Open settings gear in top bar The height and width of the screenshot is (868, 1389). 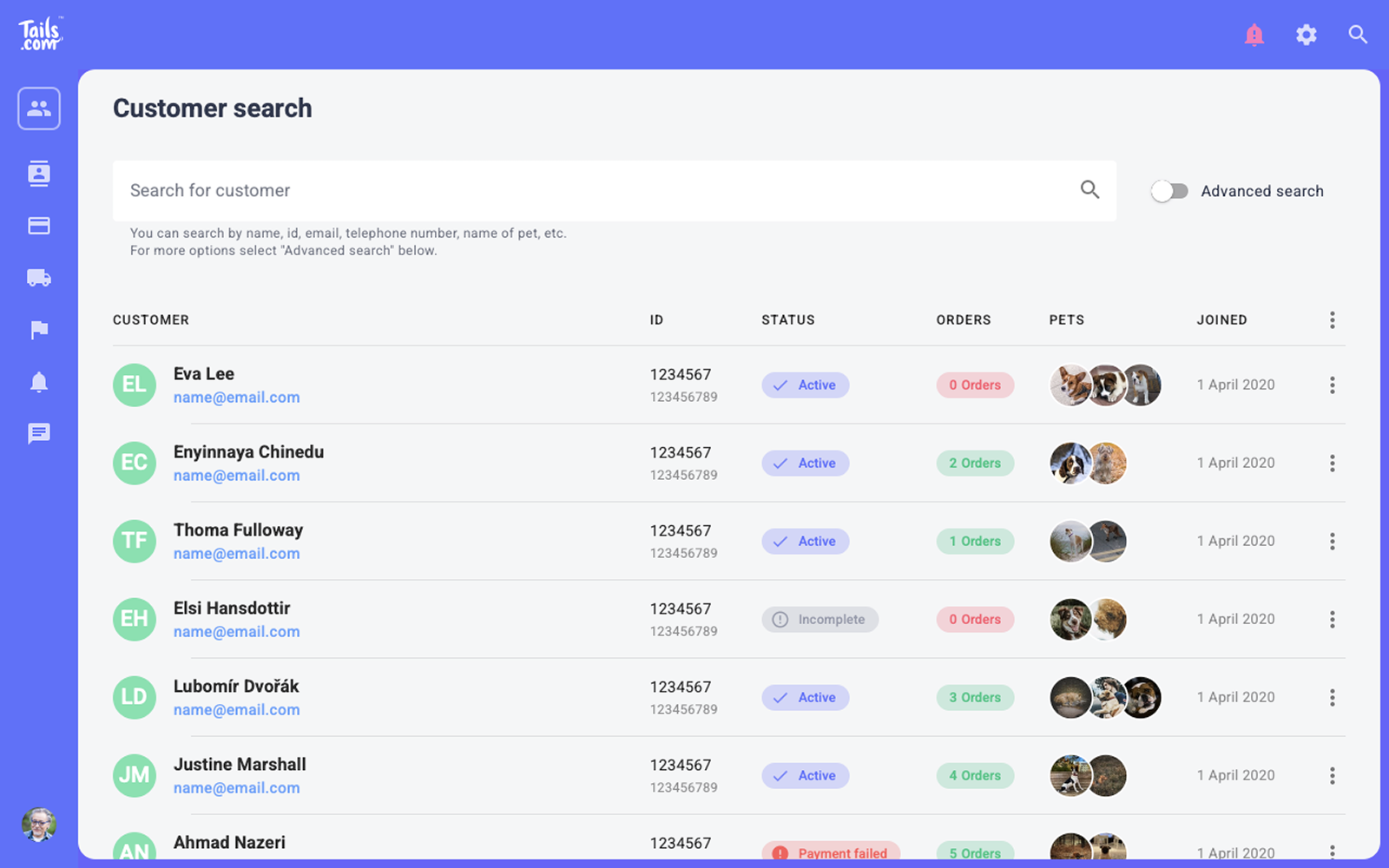pyautogui.click(x=1306, y=35)
